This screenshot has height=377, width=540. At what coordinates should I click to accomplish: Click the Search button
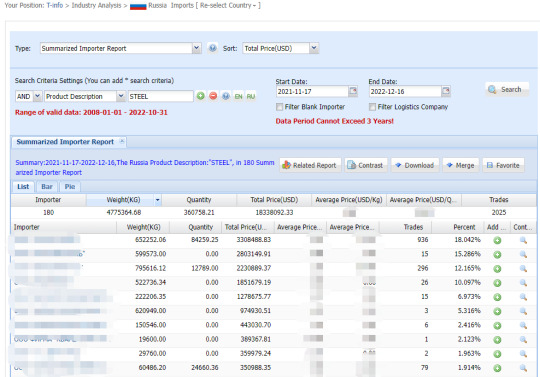pos(507,90)
